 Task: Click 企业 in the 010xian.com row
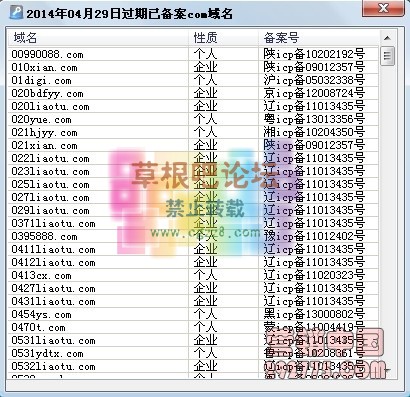tap(205, 67)
